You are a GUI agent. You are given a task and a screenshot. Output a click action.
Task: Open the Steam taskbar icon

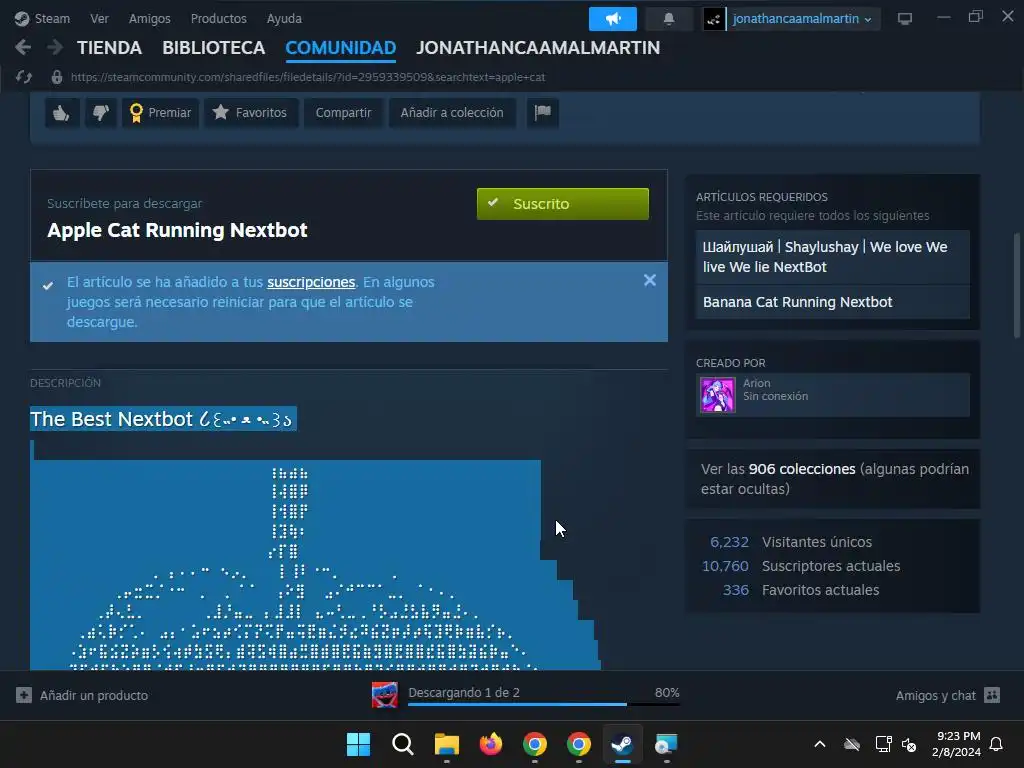tap(622, 744)
